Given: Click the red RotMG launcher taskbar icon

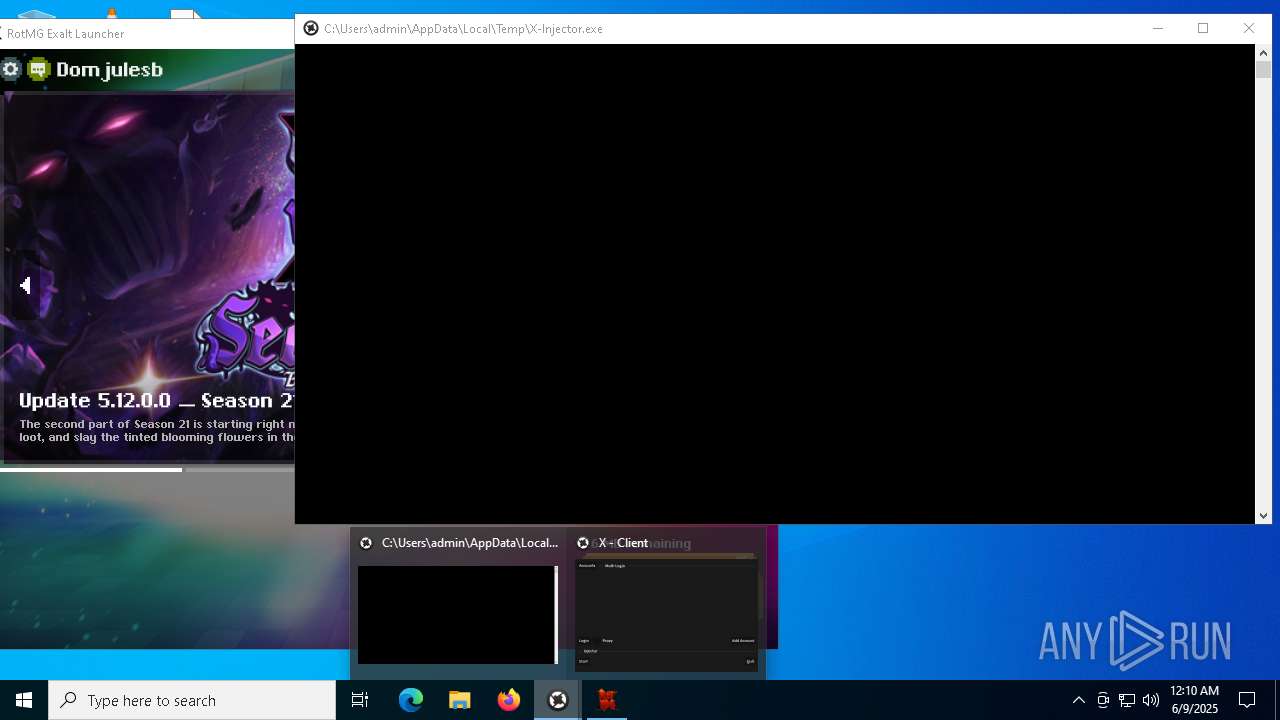Looking at the screenshot, I should [x=607, y=700].
